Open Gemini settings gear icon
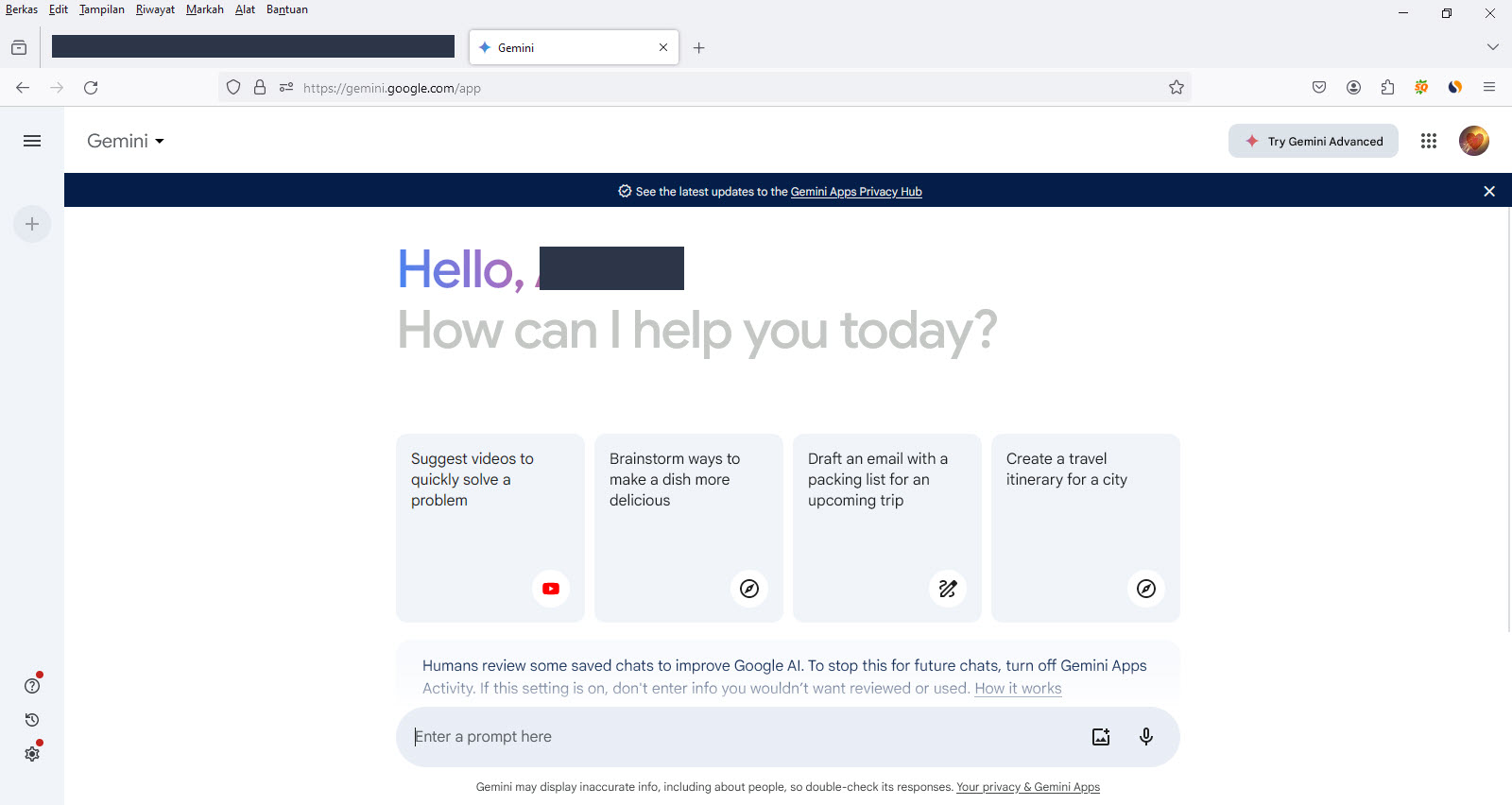 32,754
